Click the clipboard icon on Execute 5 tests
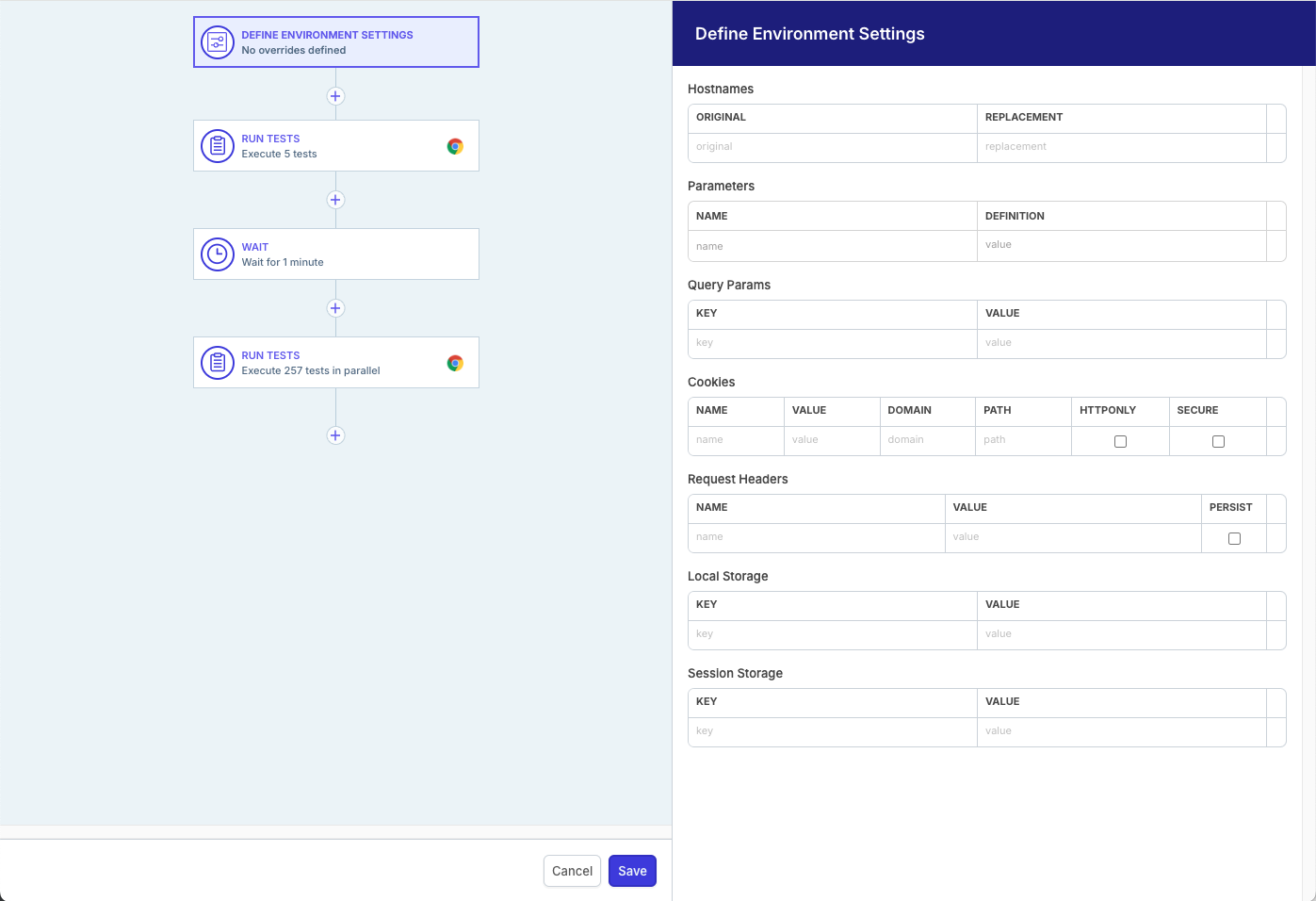 pyautogui.click(x=218, y=146)
